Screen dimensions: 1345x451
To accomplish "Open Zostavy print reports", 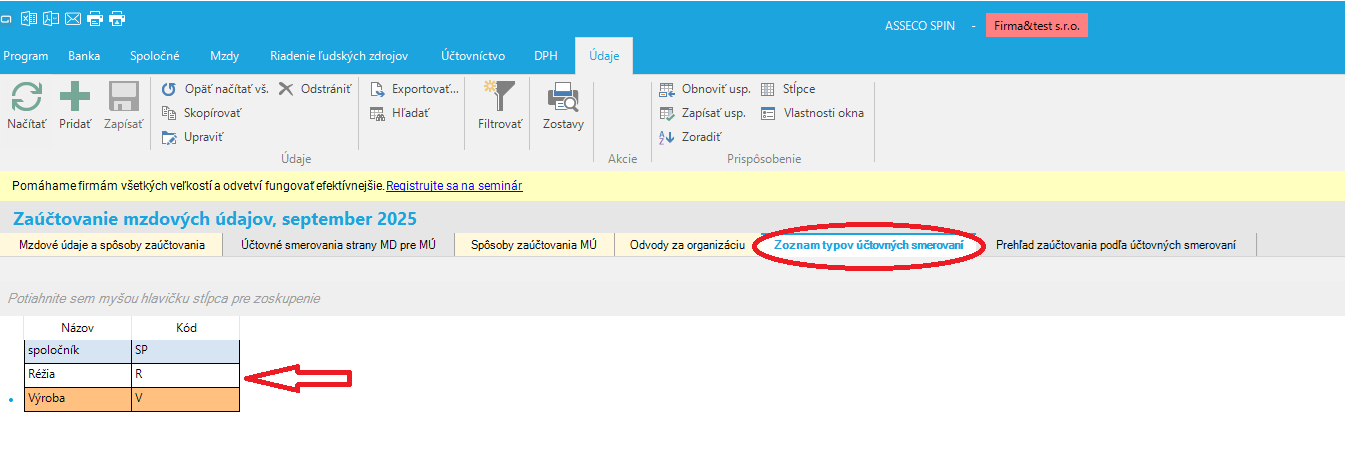I will tap(563, 105).
